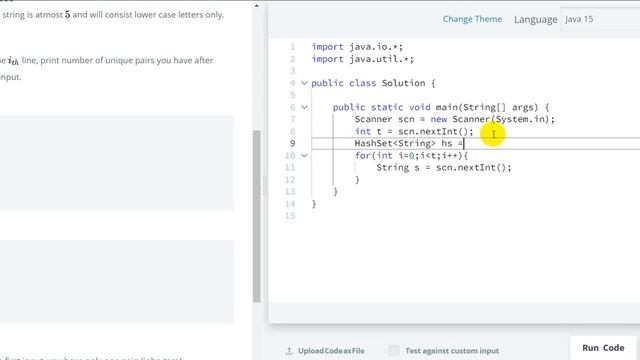Click 'public static void main(String[] args) {' line

(441, 107)
